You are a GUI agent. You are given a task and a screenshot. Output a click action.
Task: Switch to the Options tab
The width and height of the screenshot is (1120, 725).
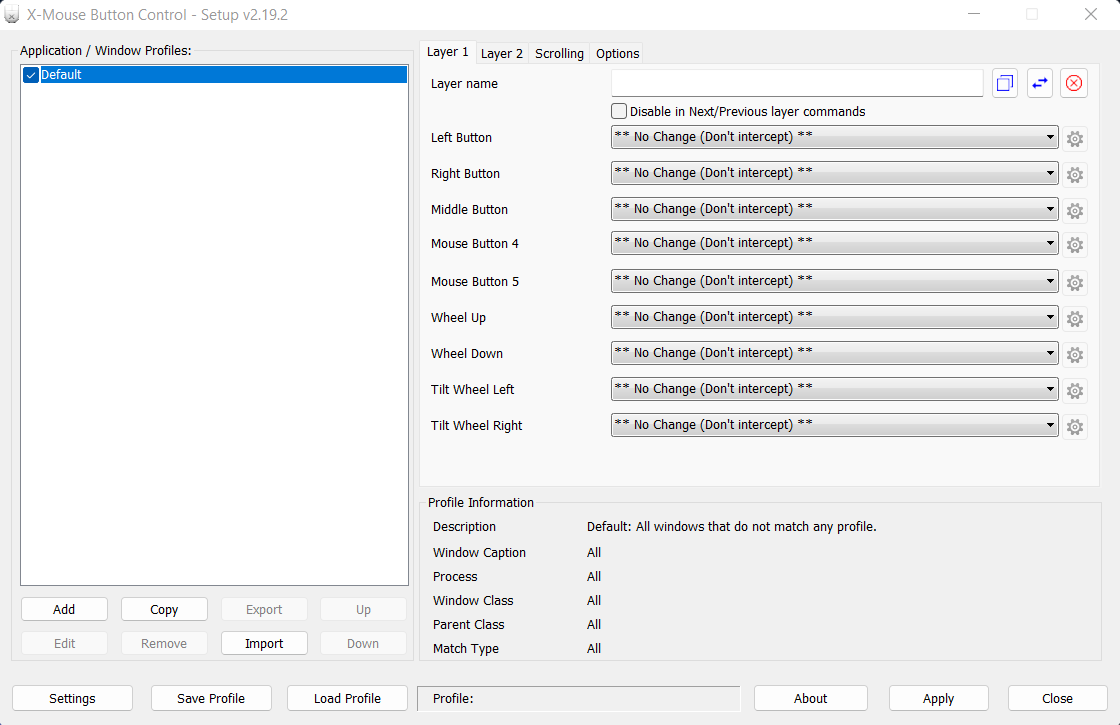(x=617, y=54)
